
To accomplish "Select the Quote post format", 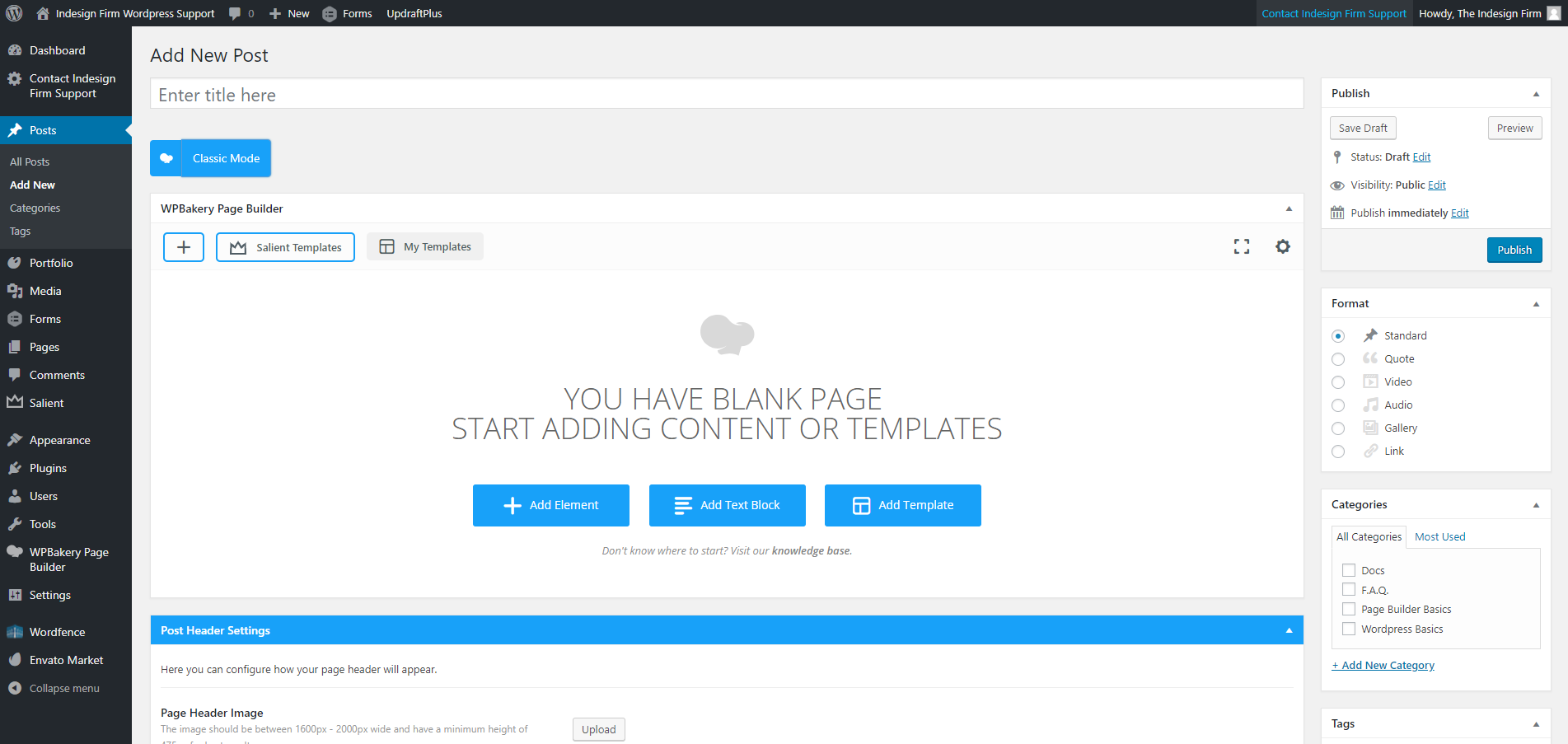I will tap(1338, 359).
